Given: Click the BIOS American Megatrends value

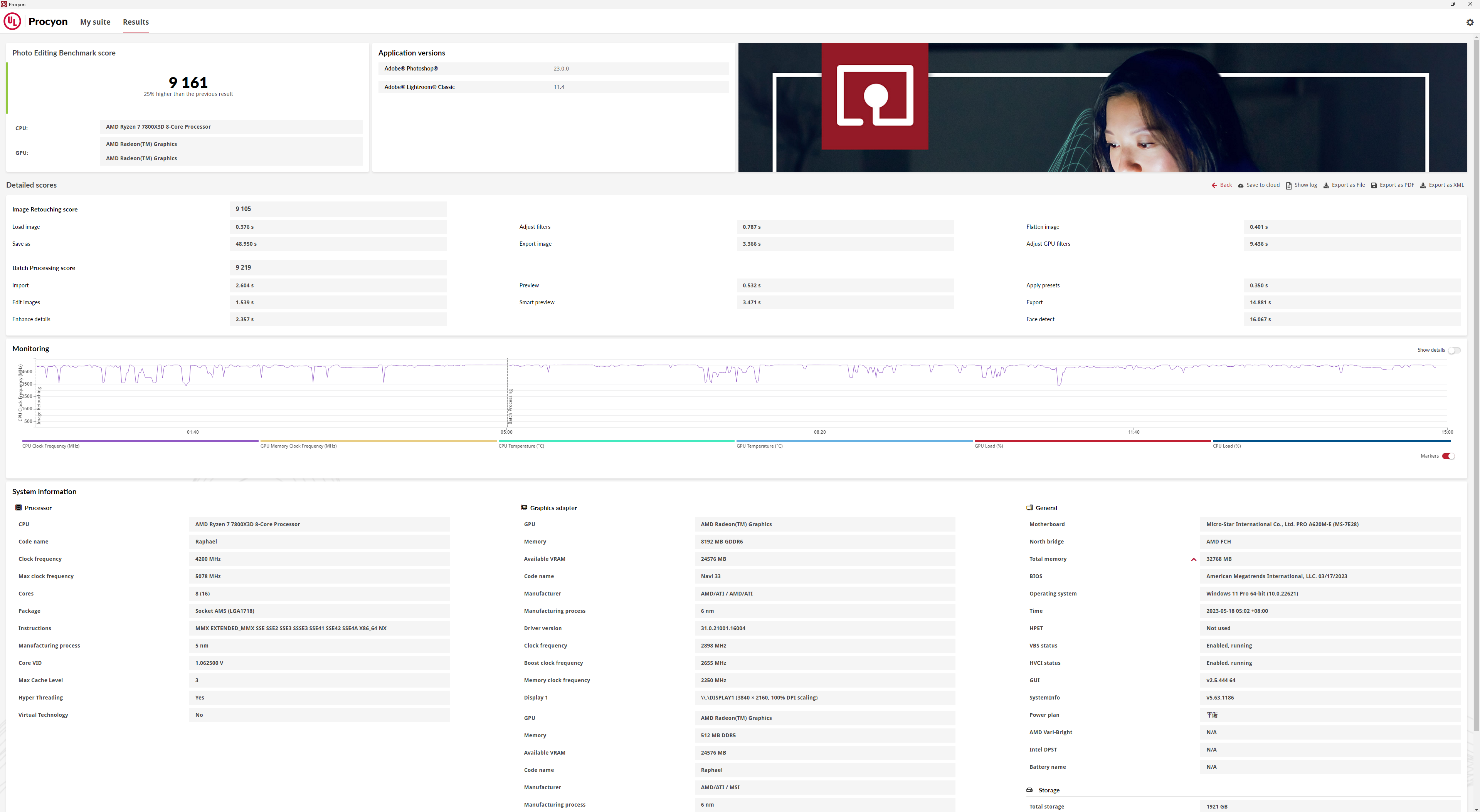Looking at the screenshot, I should (x=1330, y=577).
